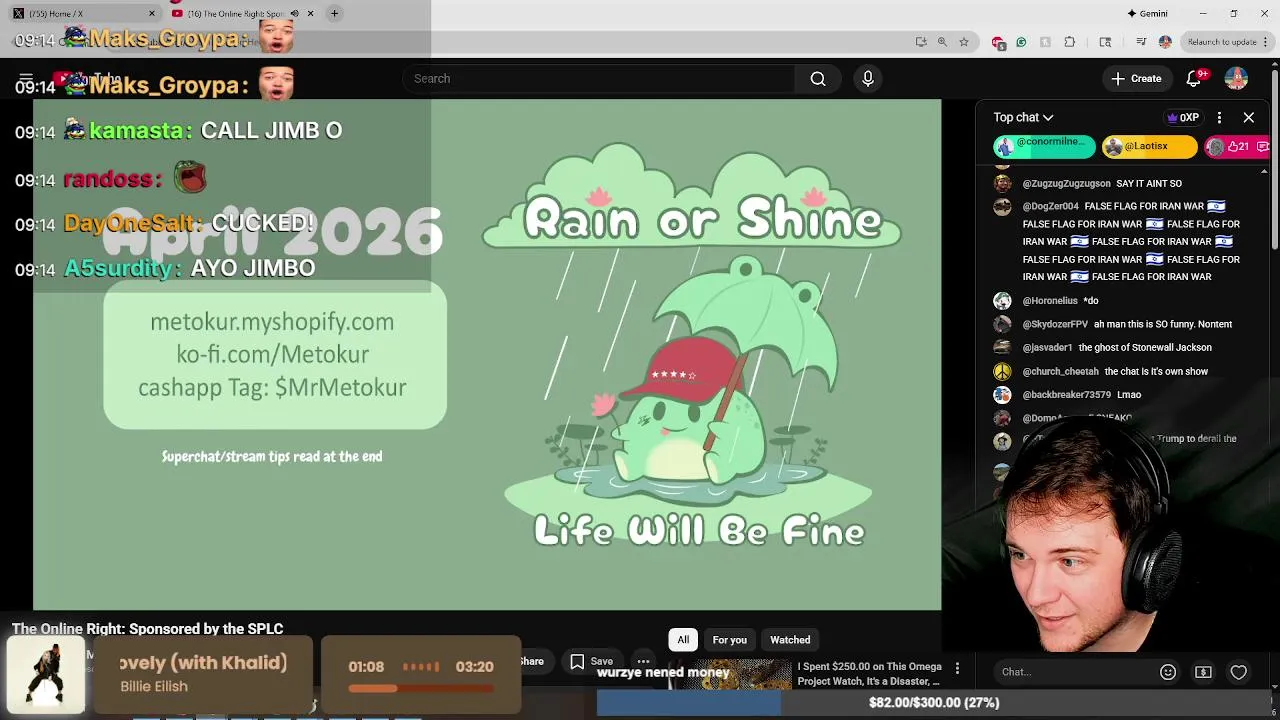
Task: Click the Create button
Action: point(1136,79)
